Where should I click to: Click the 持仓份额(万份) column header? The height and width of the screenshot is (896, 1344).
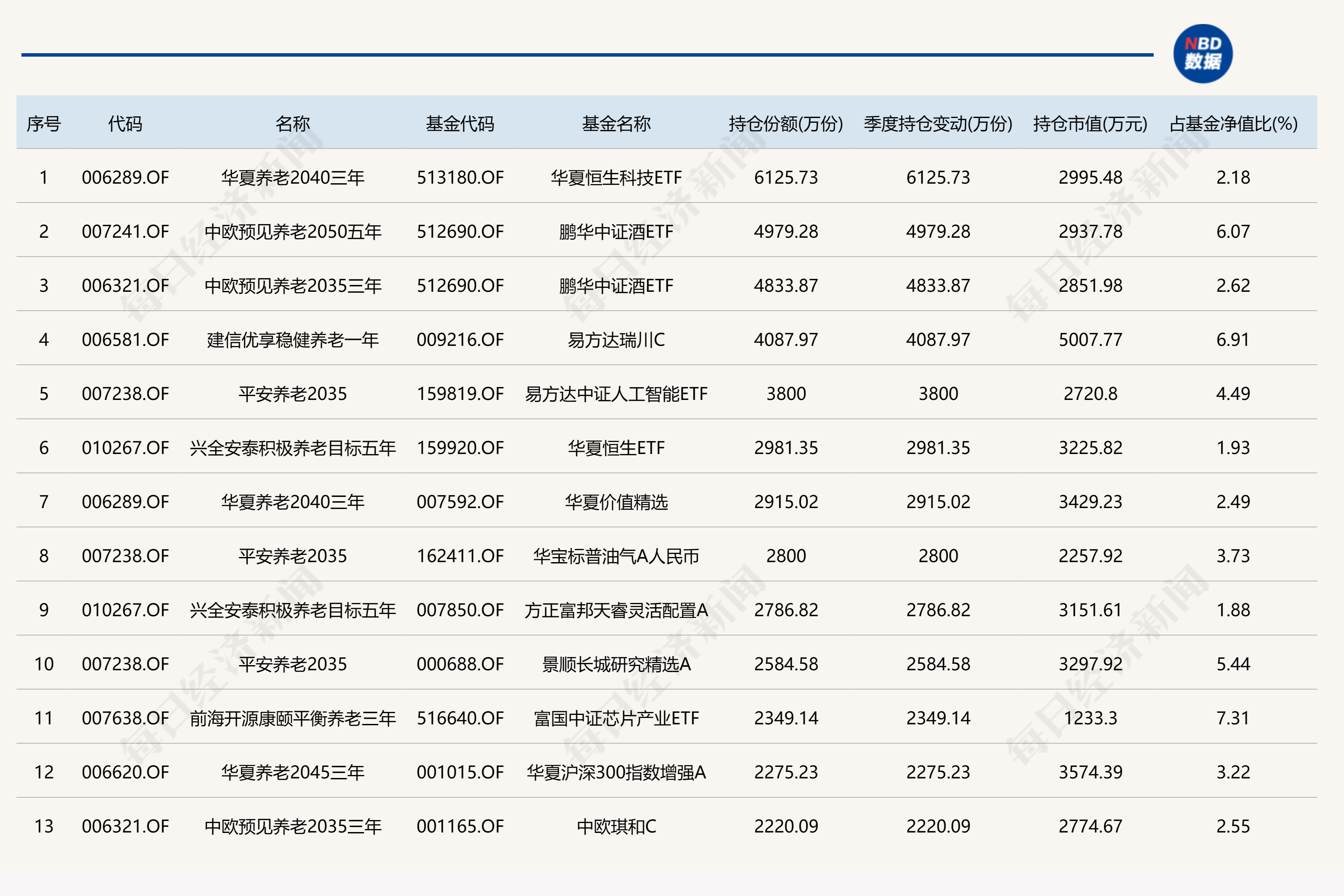pos(786,124)
